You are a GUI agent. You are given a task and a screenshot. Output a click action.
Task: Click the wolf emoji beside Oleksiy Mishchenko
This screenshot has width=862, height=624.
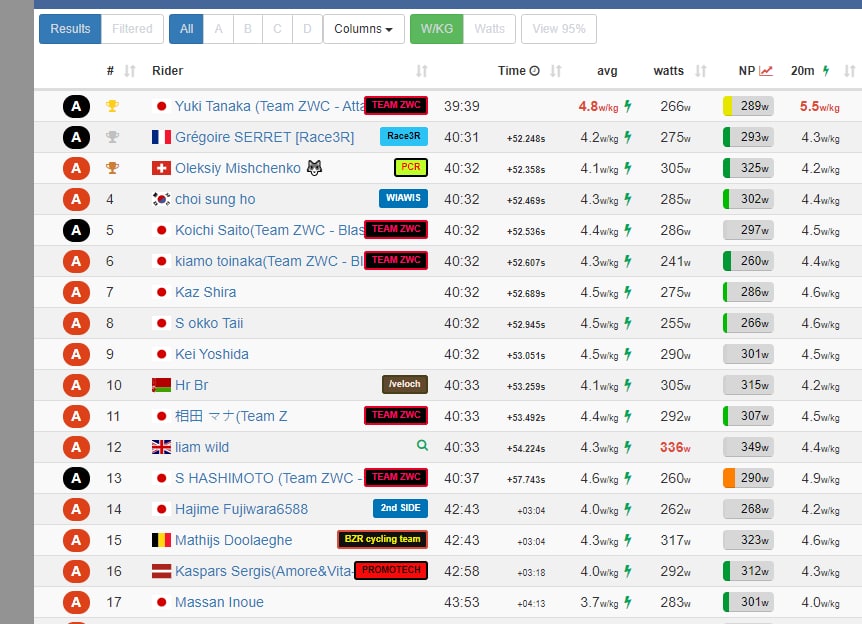click(x=314, y=168)
